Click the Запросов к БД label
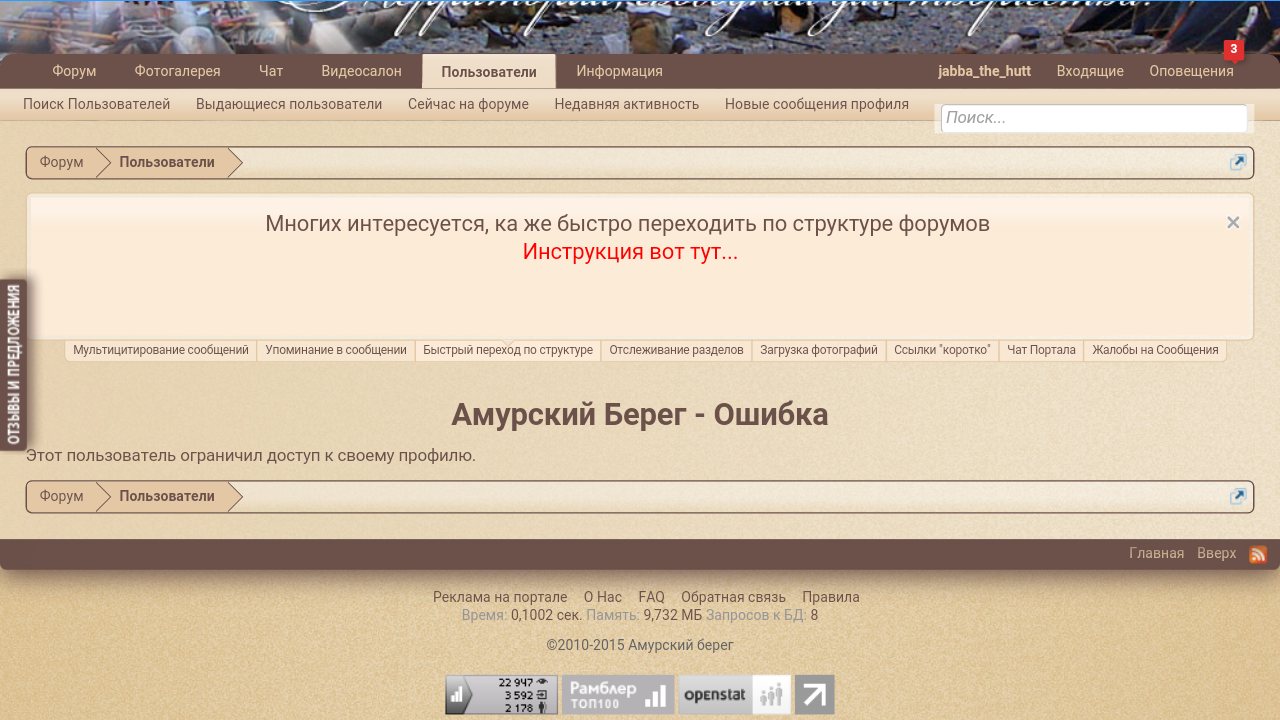Image resolution: width=1280 pixels, height=720 pixels. click(756, 615)
